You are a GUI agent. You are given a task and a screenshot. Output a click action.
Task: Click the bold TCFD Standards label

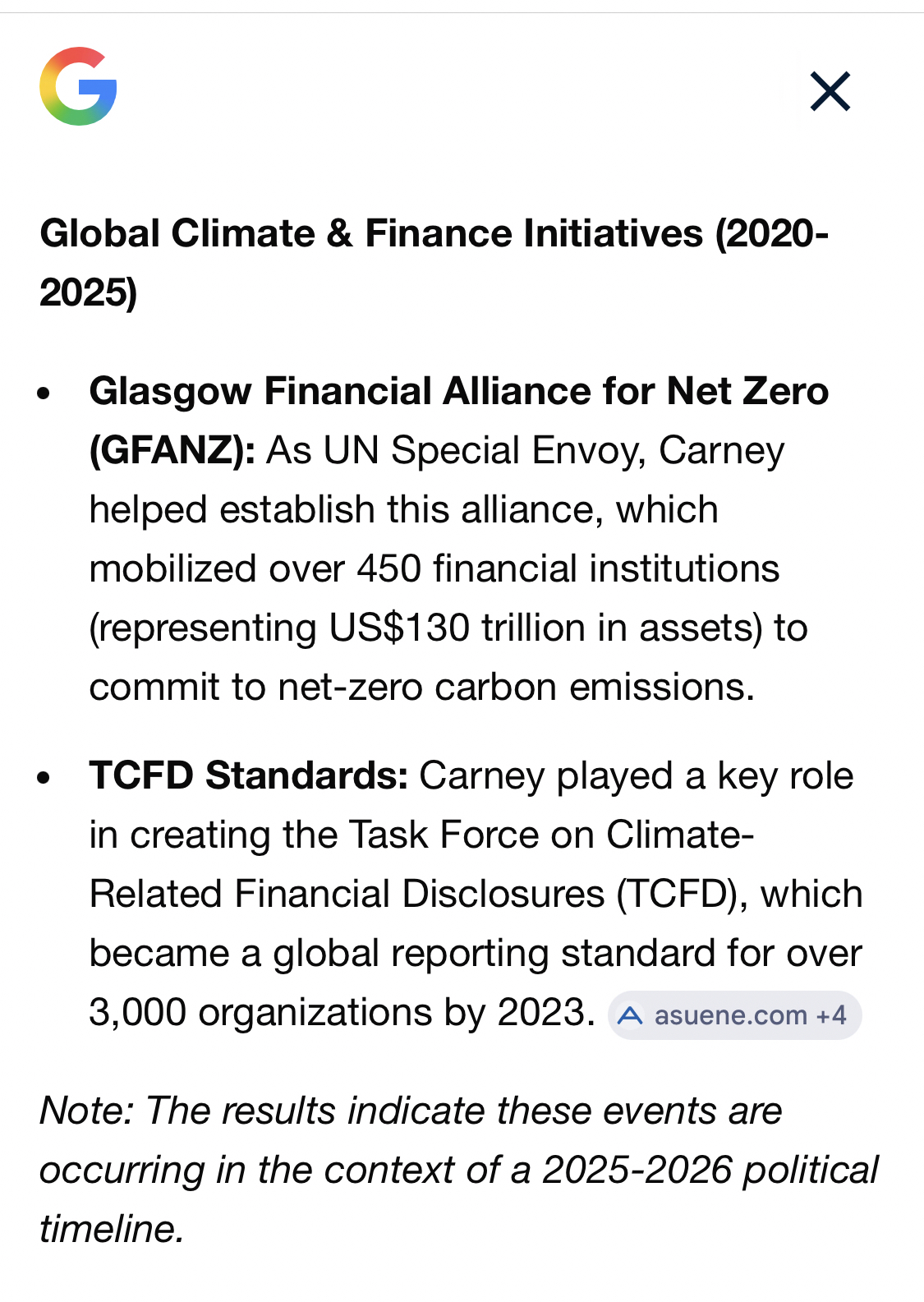pos(249,775)
